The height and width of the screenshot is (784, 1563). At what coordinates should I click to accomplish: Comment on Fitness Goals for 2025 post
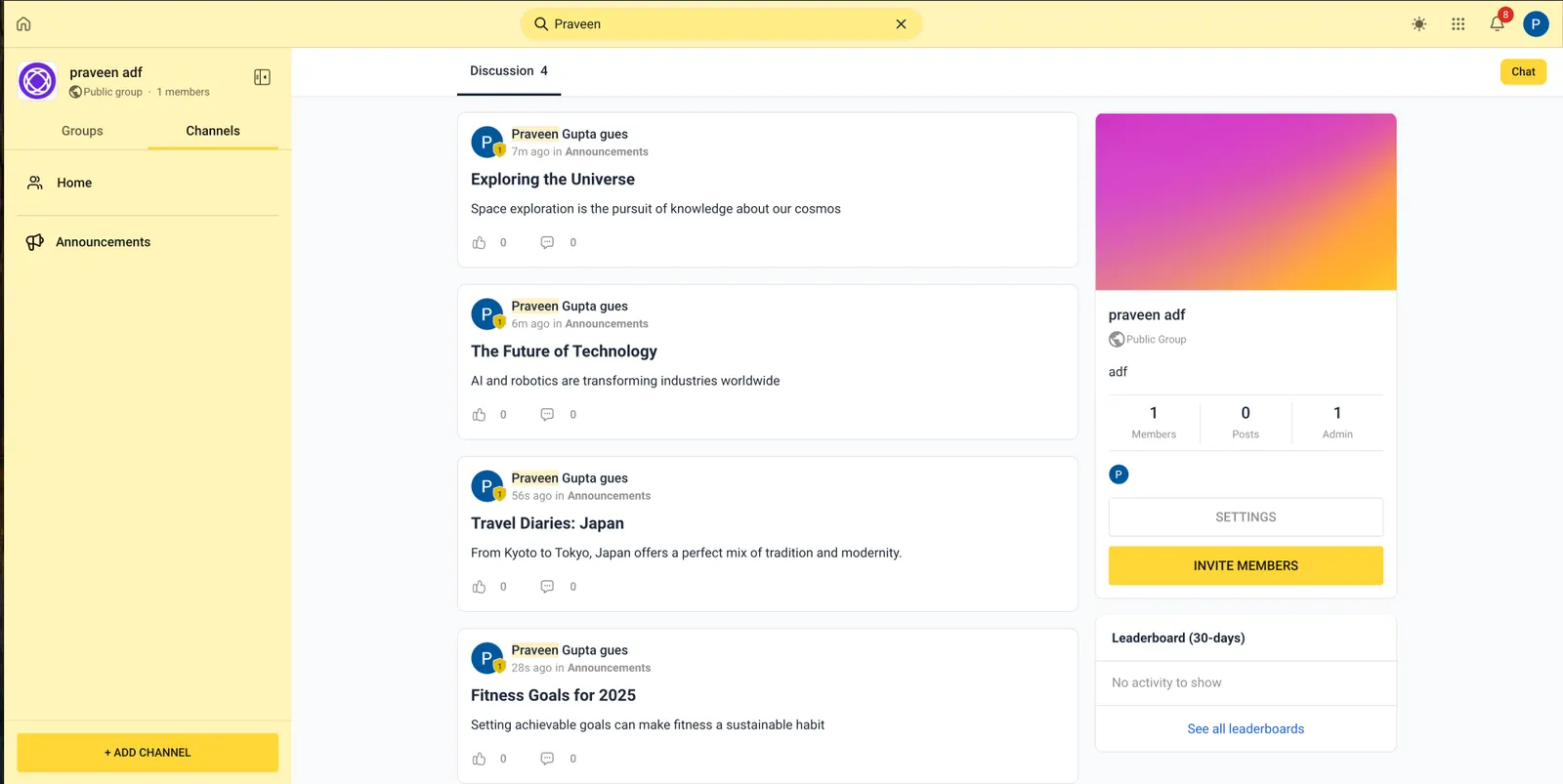(x=547, y=759)
